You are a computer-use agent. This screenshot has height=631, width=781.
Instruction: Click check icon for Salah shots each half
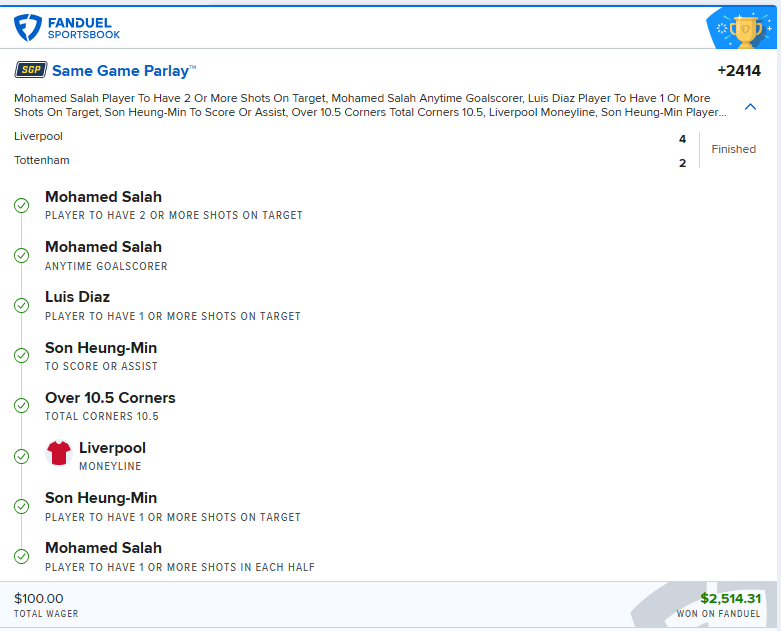[x=21, y=556]
